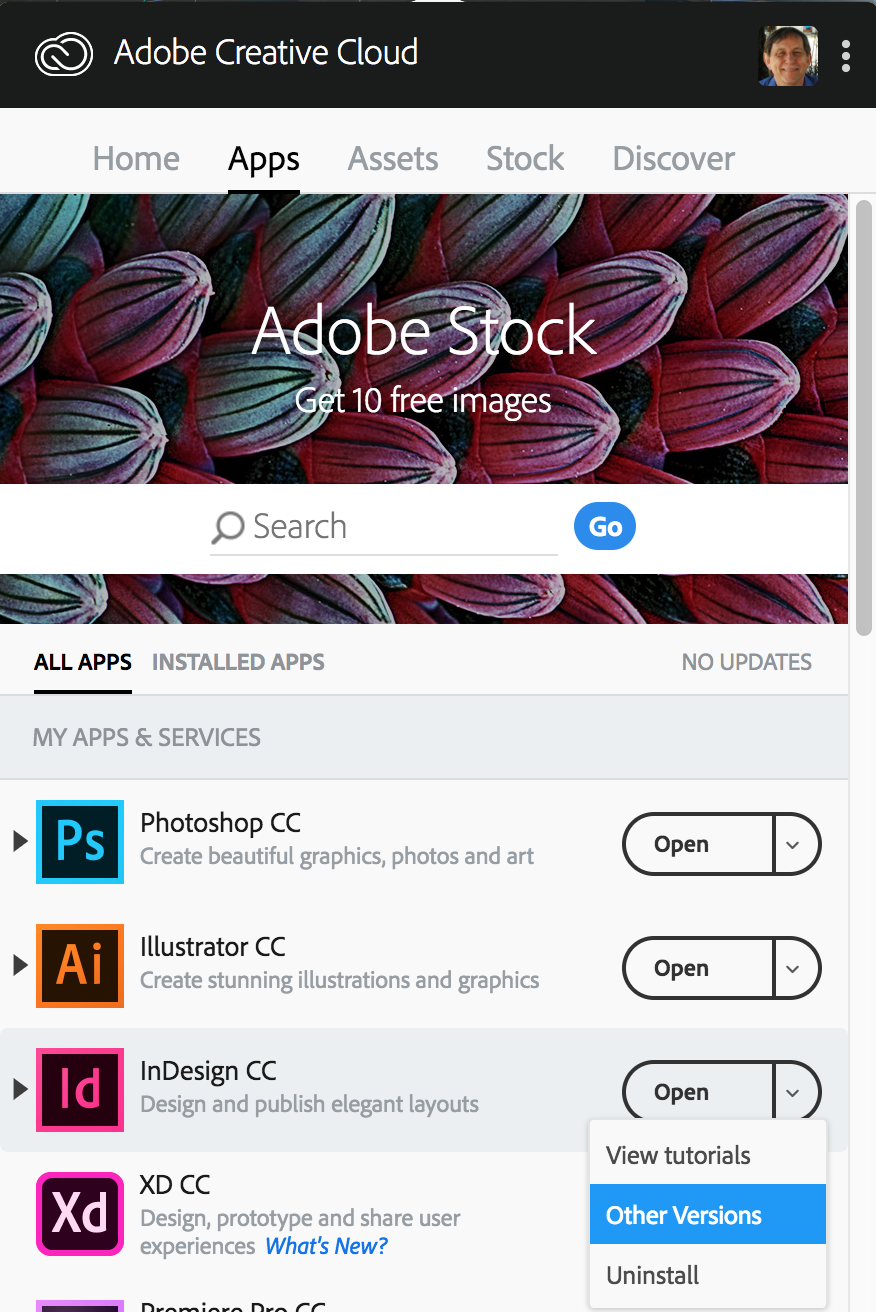876x1312 pixels.
Task: Follow the What's New? link for XD
Action: [326, 1246]
